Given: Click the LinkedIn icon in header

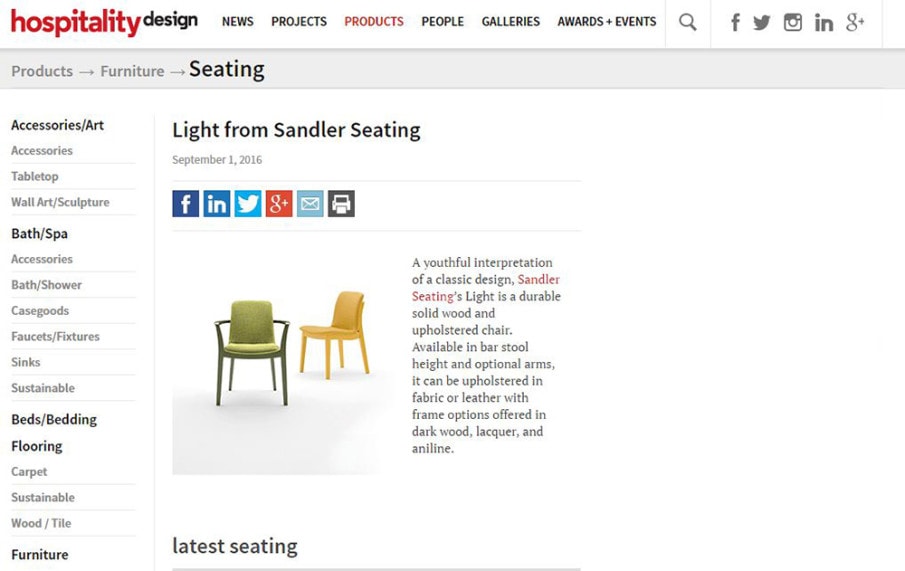Looking at the screenshot, I should (x=824, y=22).
